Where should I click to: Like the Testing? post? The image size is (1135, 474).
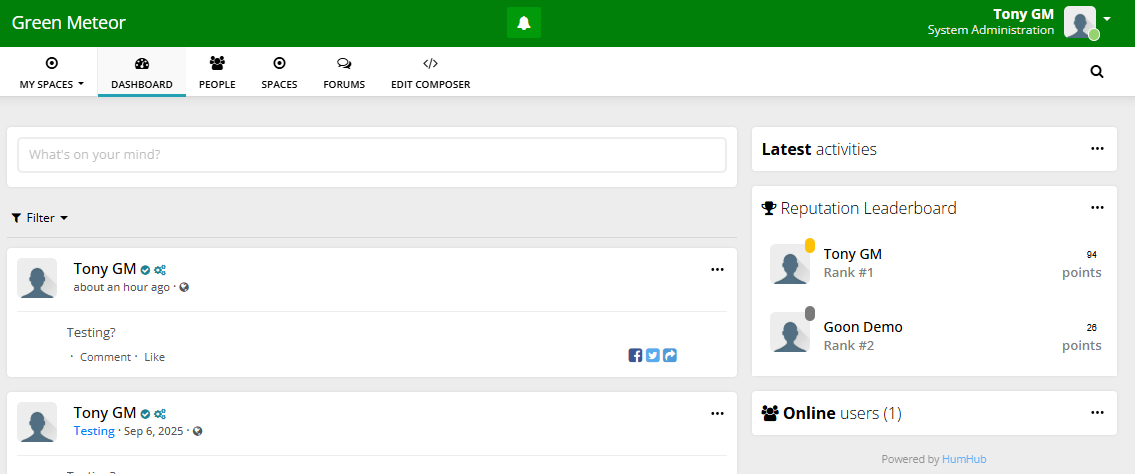[x=154, y=357]
